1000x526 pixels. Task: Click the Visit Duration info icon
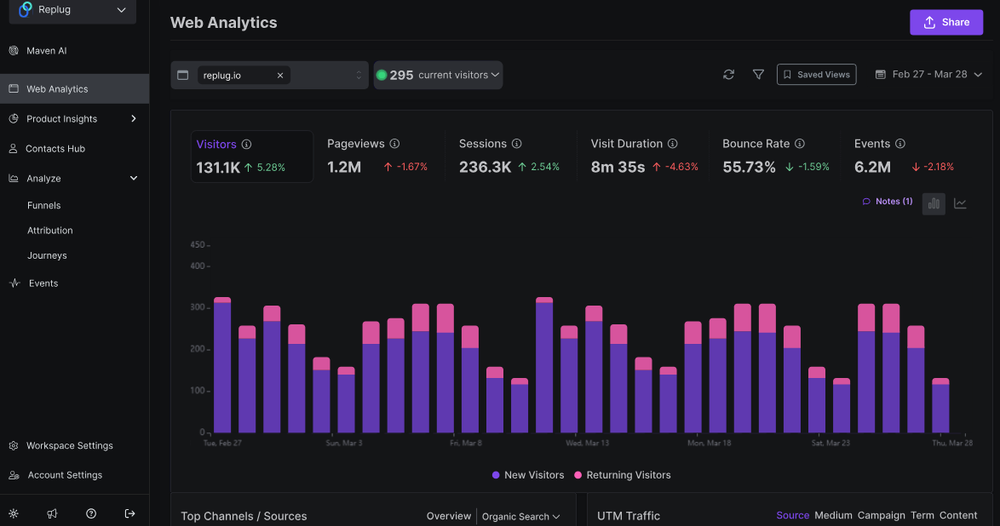[x=672, y=144]
